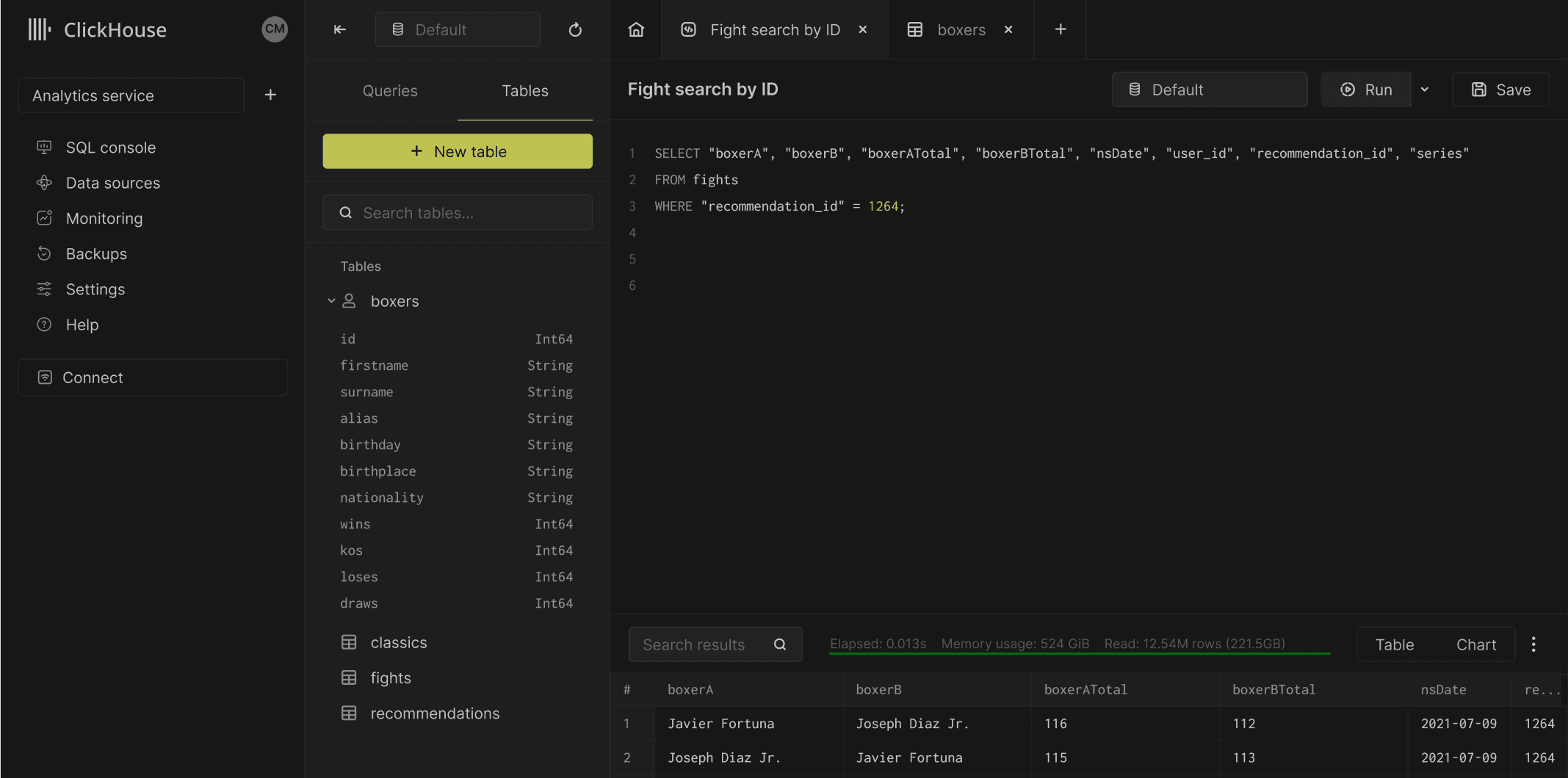
Task: Click the New table button
Action: [458, 151]
